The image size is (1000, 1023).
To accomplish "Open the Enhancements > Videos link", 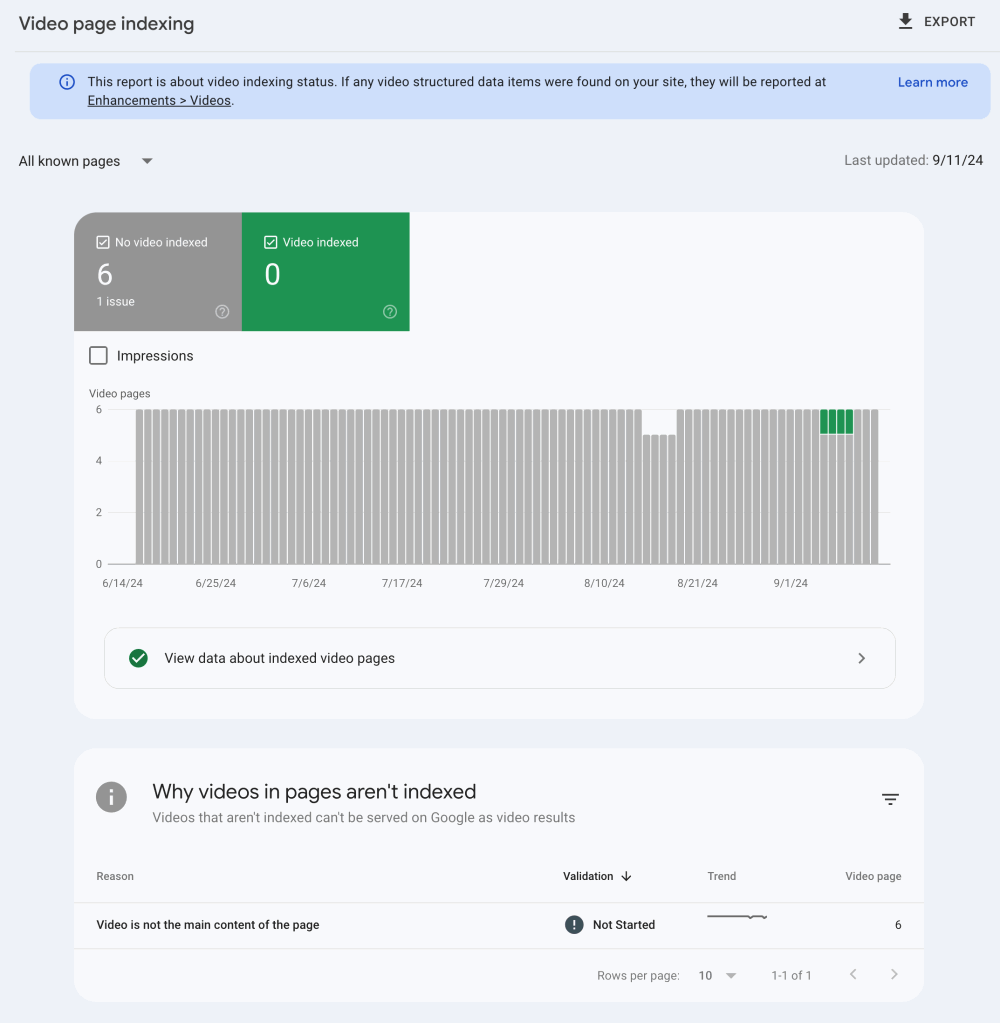I will pos(159,100).
